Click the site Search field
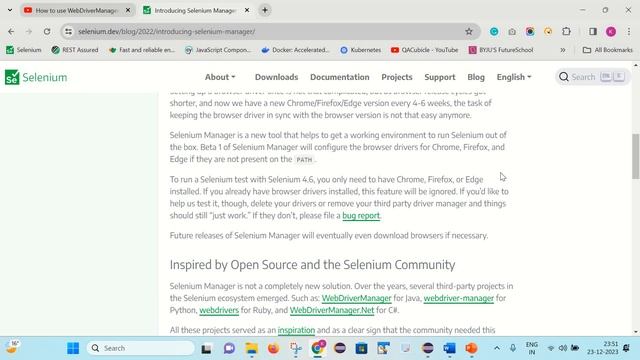Image resolution: width=640 pixels, height=360 pixels. click(592, 77)
